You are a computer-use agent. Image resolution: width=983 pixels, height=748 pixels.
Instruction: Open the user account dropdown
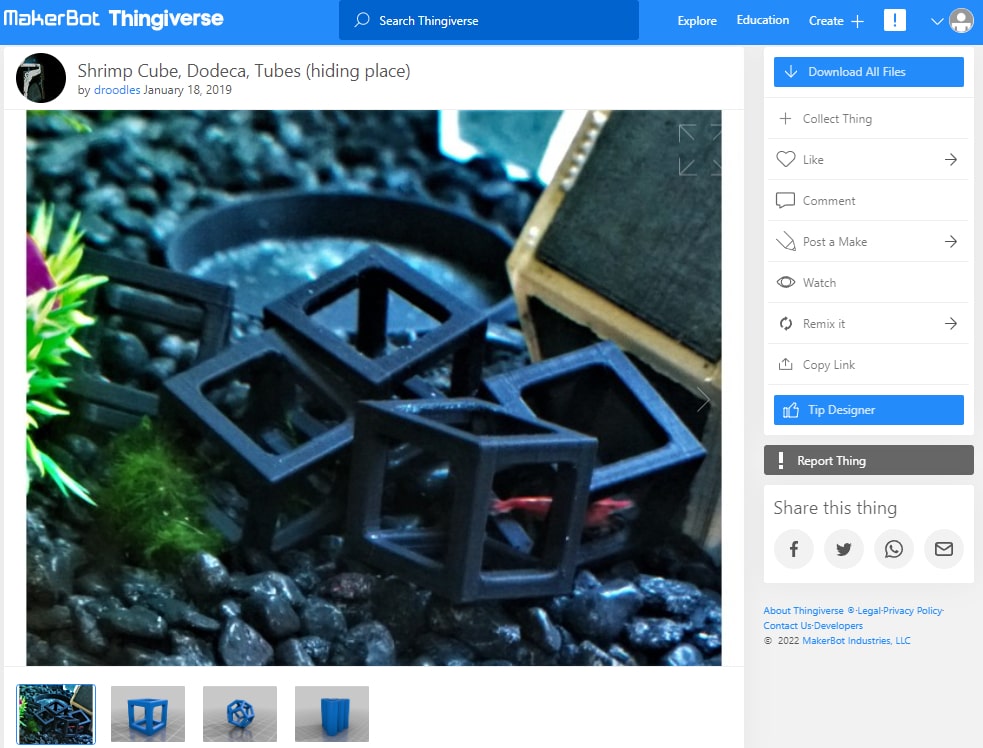point(938,20)
